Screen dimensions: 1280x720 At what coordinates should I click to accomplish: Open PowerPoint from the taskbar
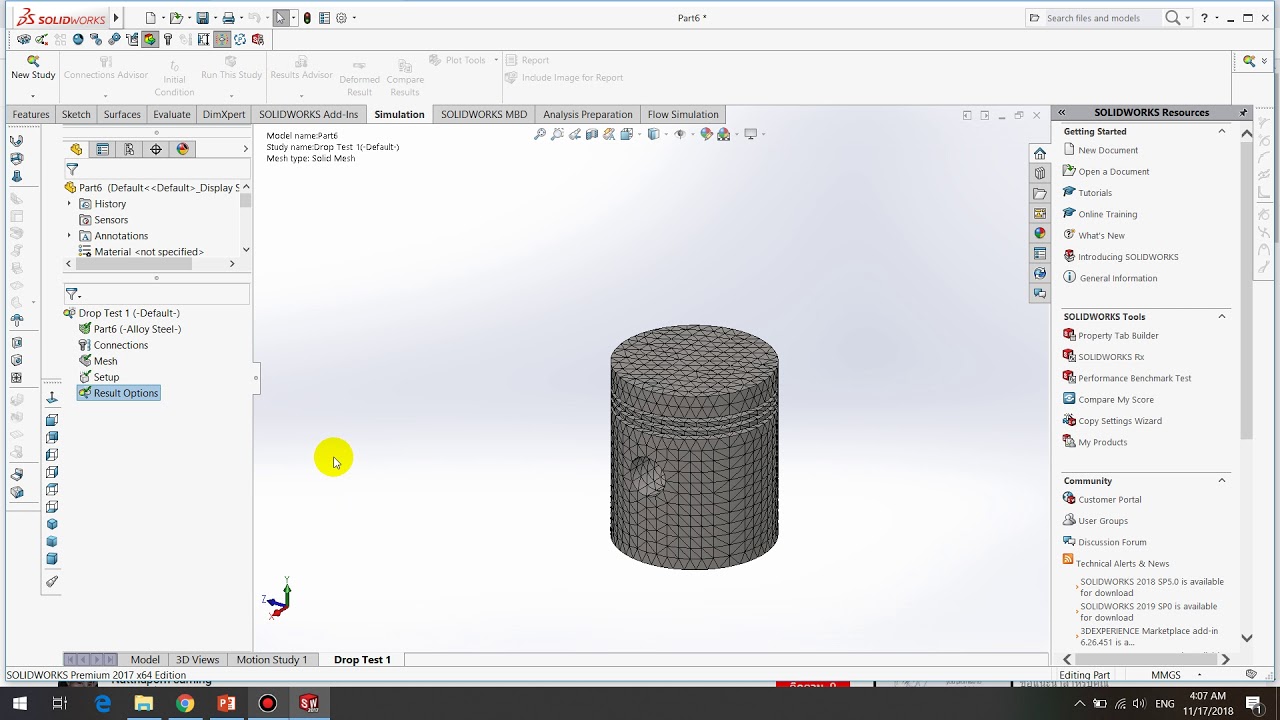click(227, 703)
